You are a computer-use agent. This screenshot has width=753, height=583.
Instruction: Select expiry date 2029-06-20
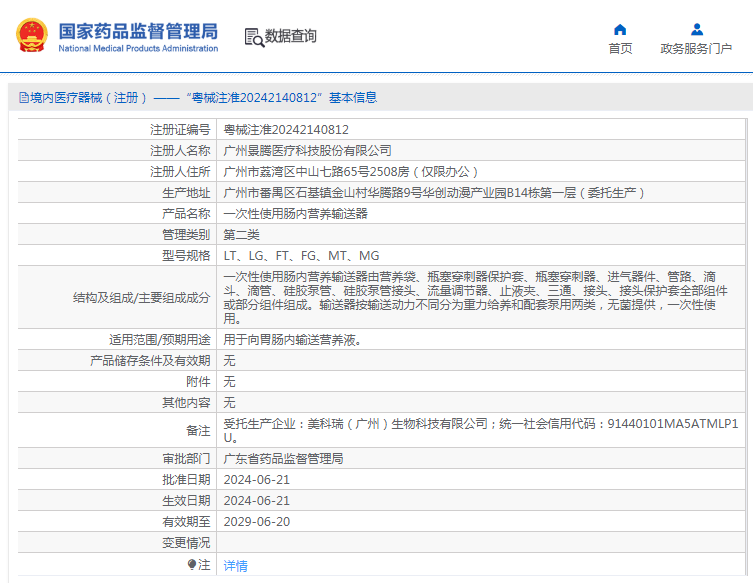(257, 522)
